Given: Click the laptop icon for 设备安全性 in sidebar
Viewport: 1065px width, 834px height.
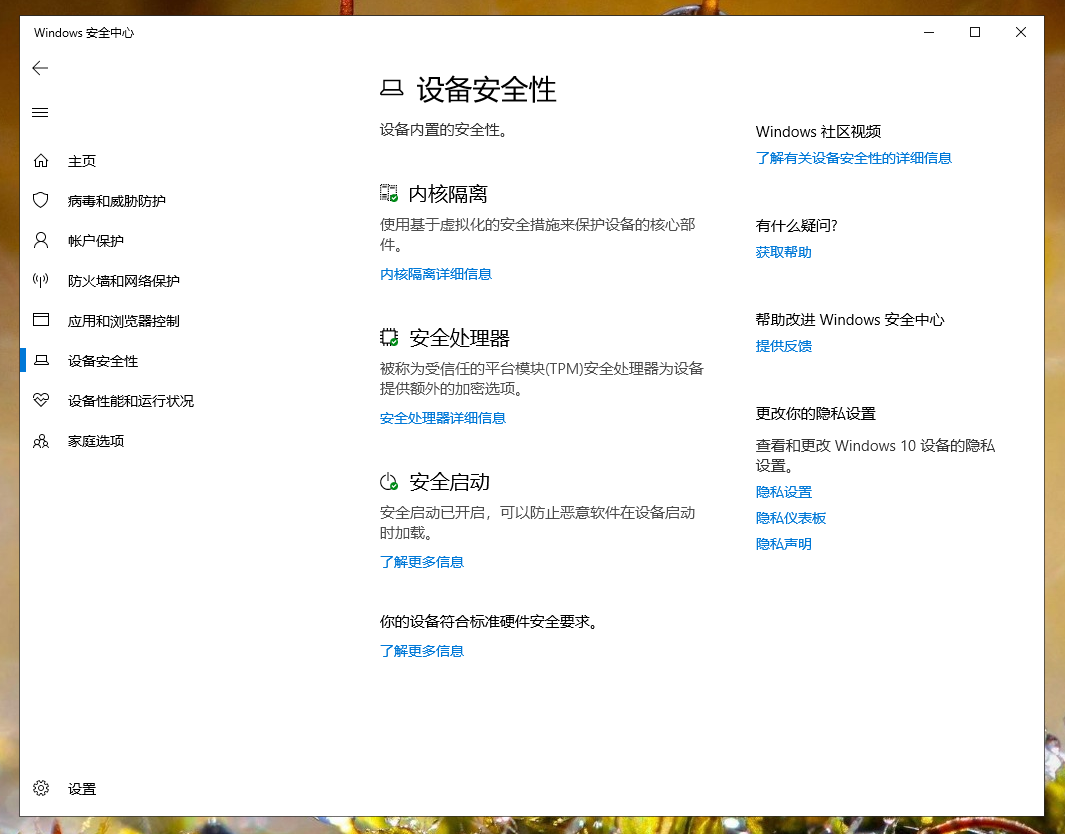Looking at the screenshot, I should [41, 361].
